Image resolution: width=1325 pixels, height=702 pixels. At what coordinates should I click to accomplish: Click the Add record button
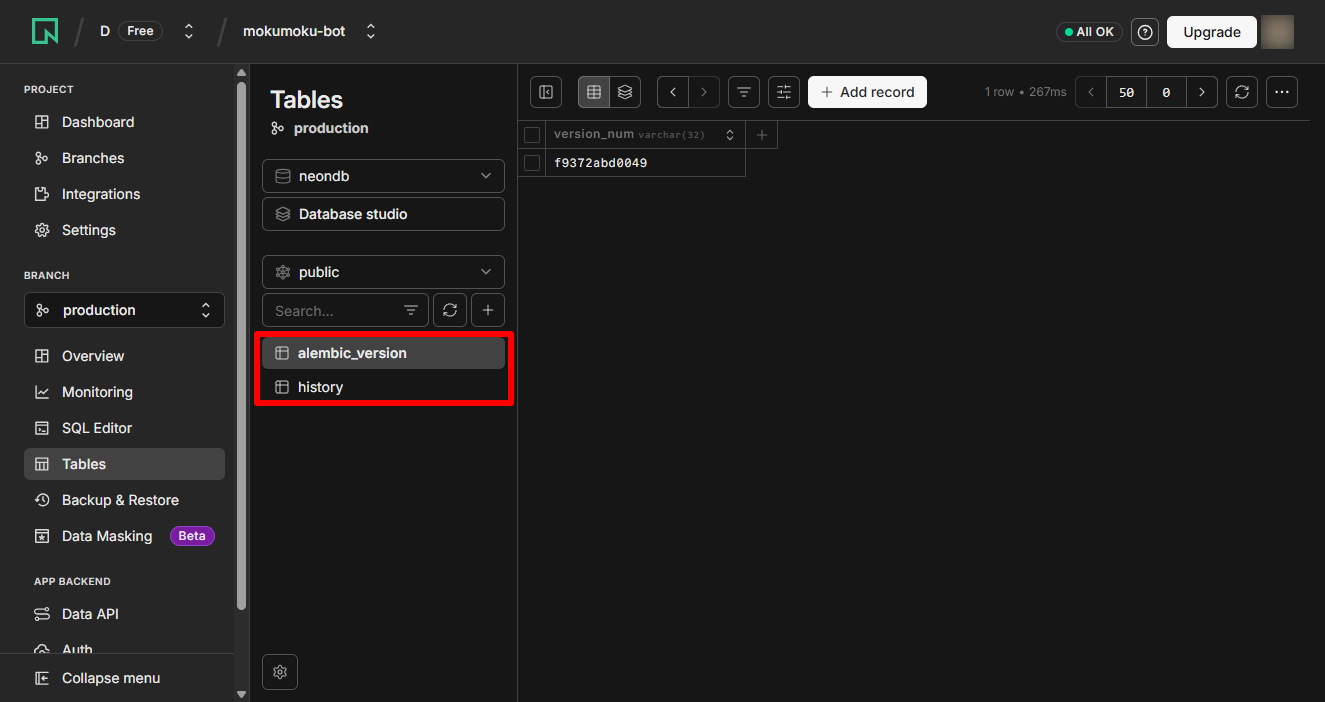tap(867, 92)
